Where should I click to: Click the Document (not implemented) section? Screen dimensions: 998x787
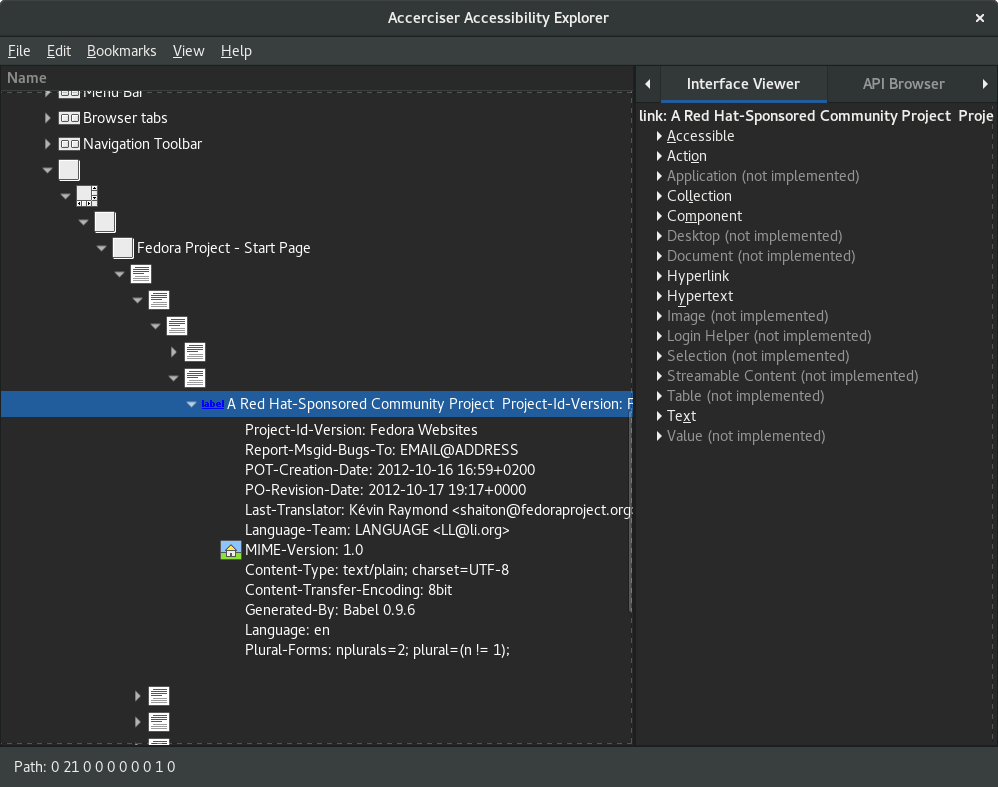(761, 256)
